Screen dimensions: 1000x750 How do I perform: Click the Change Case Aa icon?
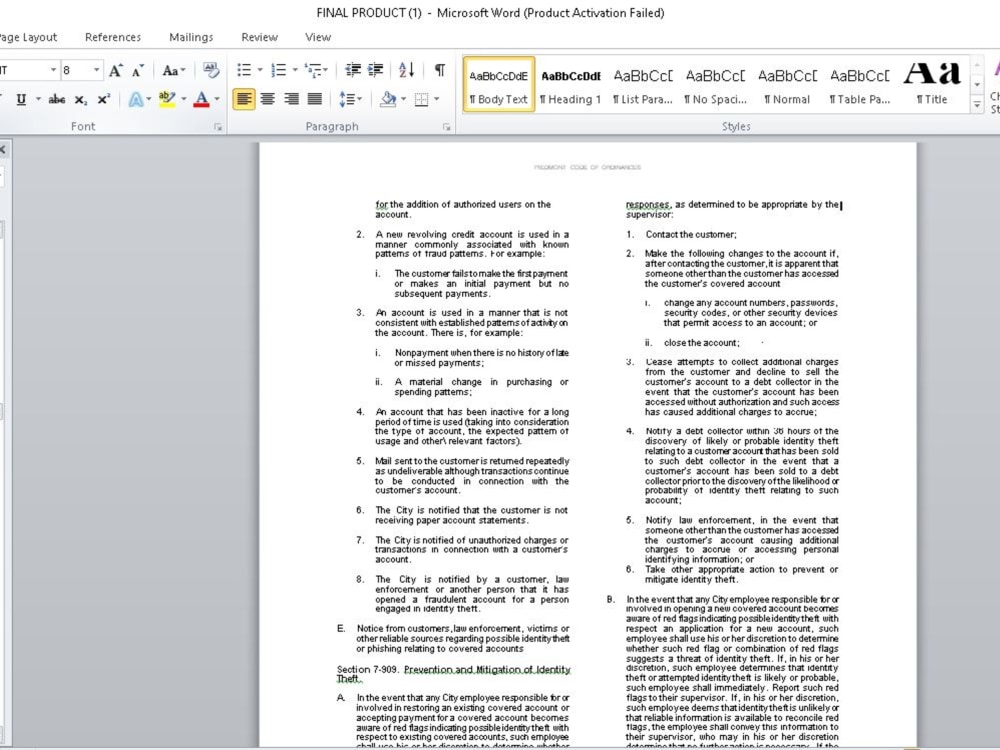tap(171, 70)
